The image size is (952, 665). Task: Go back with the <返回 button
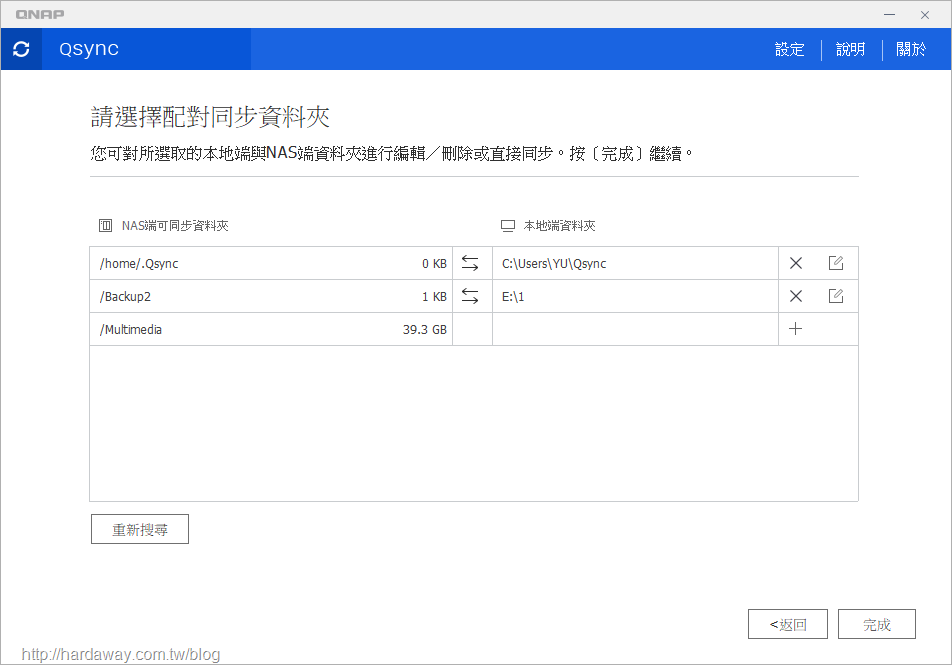pyautogui.click(x=787, y=624)
